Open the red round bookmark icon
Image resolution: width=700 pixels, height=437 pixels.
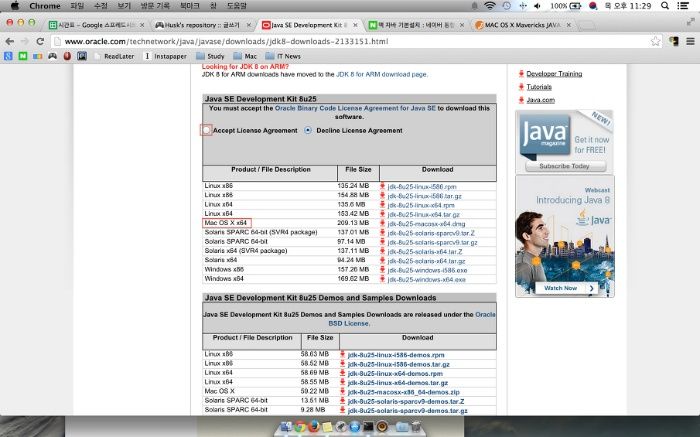[x=67, y=56]
